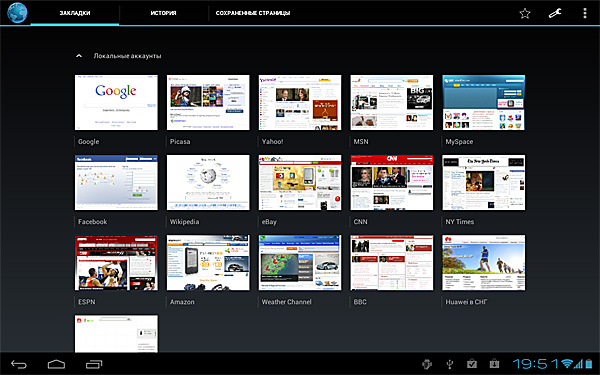Launch the Weather Channel bookmark
This screenshot has width=600, height=375.
[300, 262]
